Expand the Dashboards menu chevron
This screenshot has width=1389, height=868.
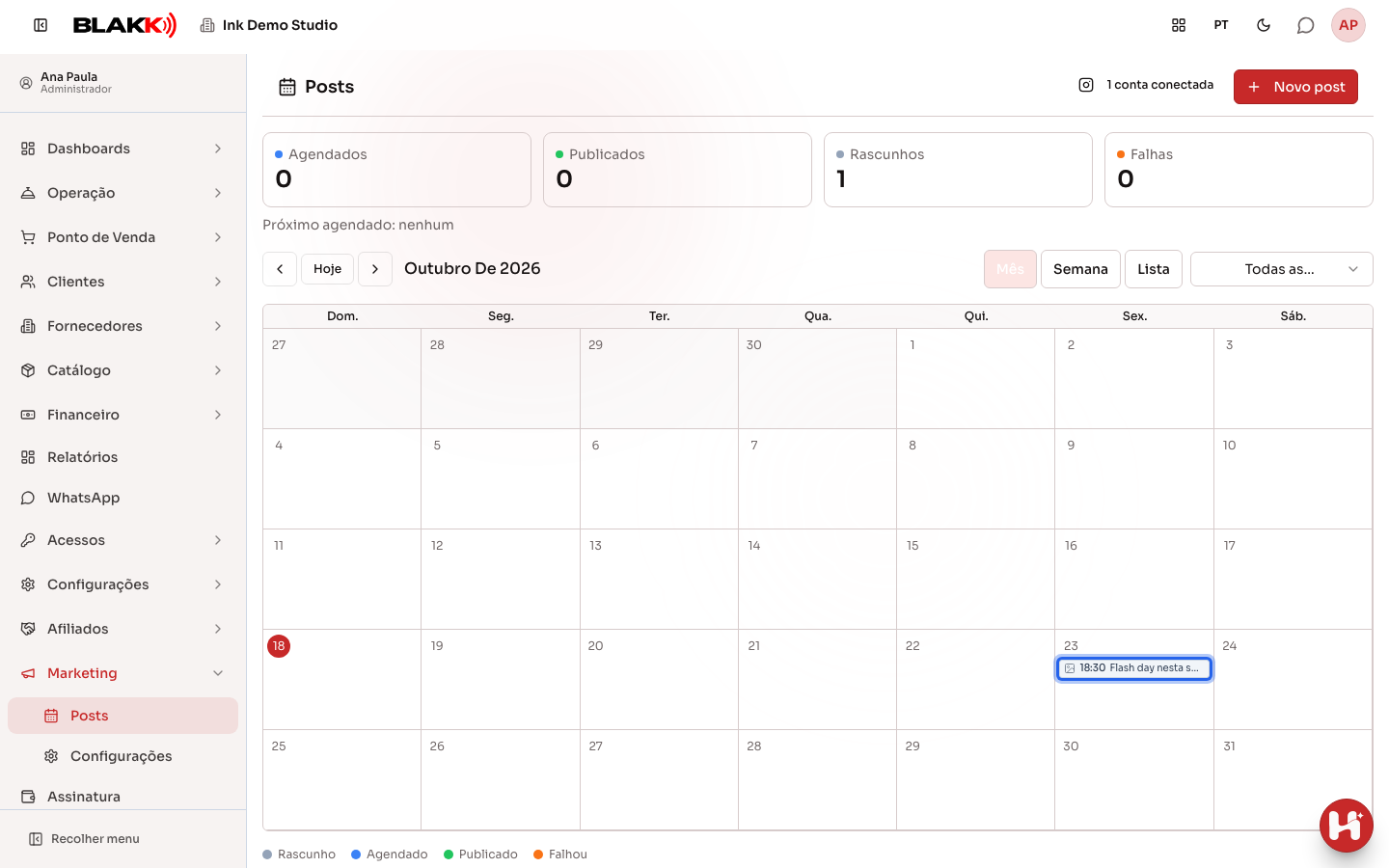(218, 149)
